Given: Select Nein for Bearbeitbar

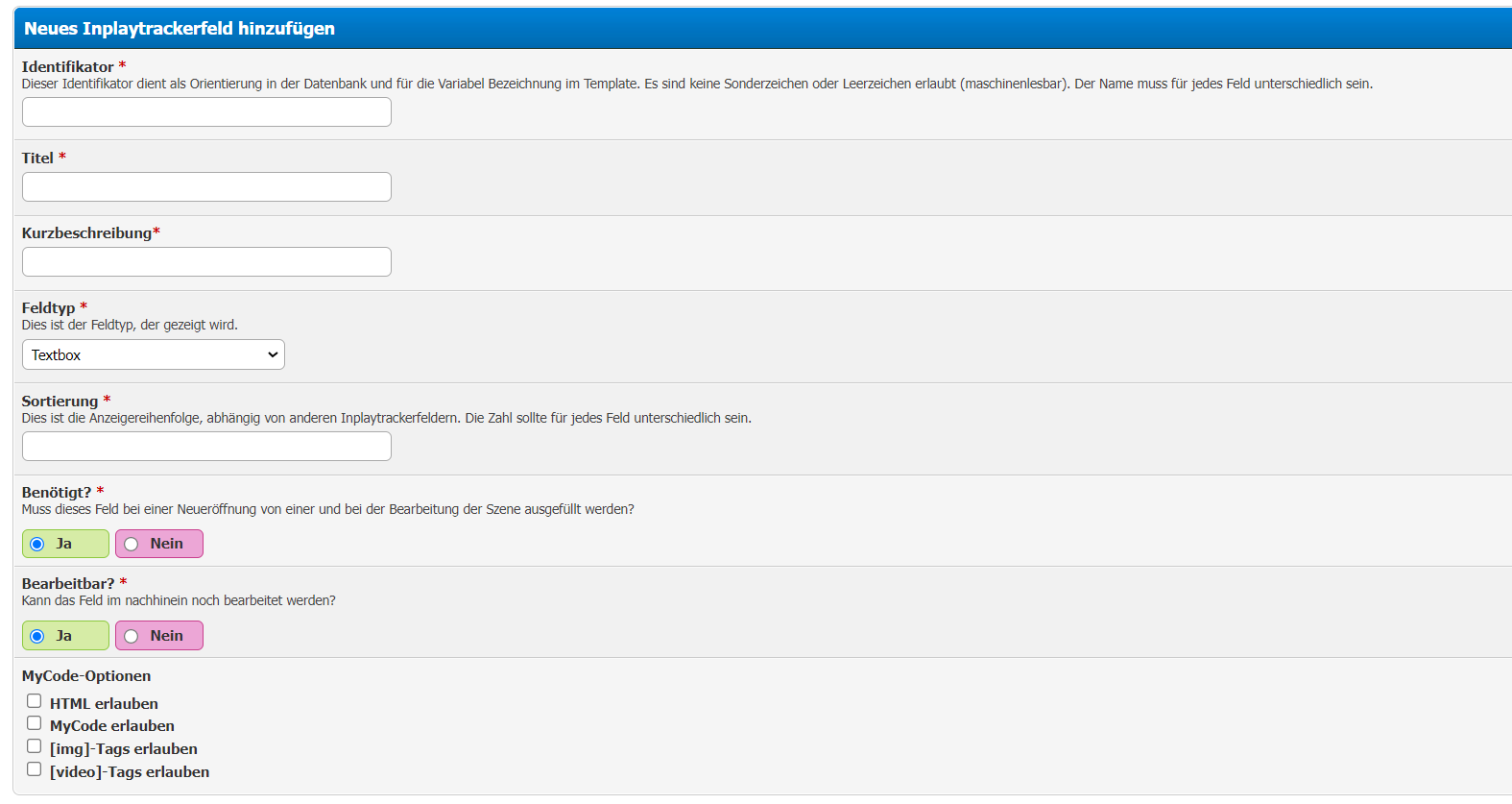Looking at the screenshot, I should pyautogui.click(x=132, y=636).
